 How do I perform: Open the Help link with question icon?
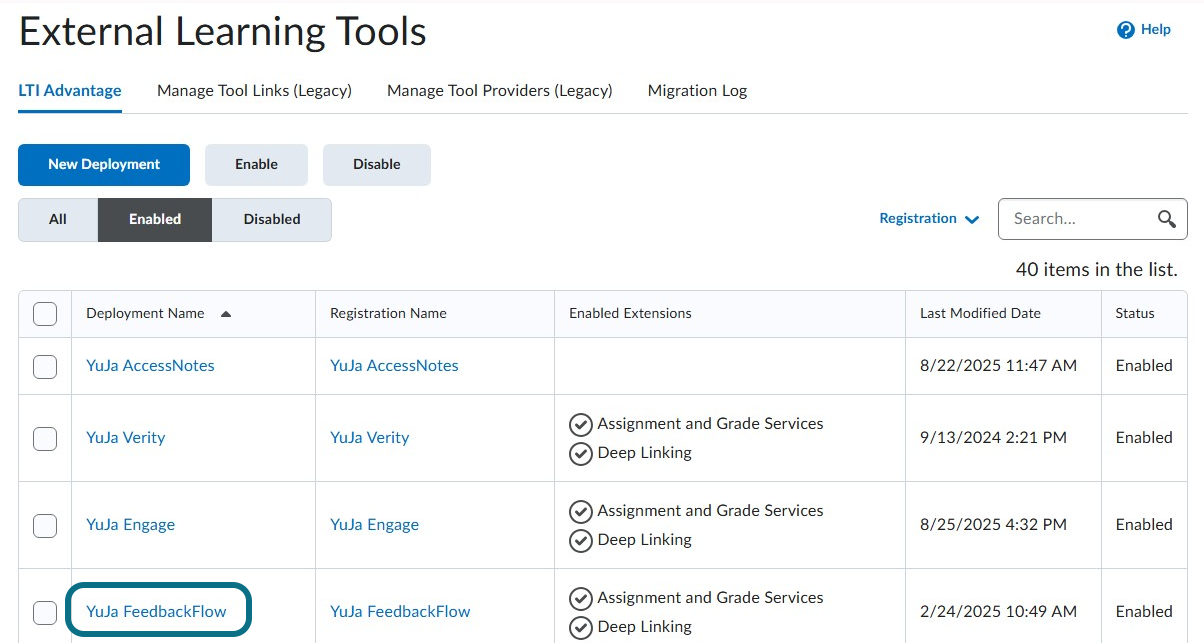[x=1144, y=30]
